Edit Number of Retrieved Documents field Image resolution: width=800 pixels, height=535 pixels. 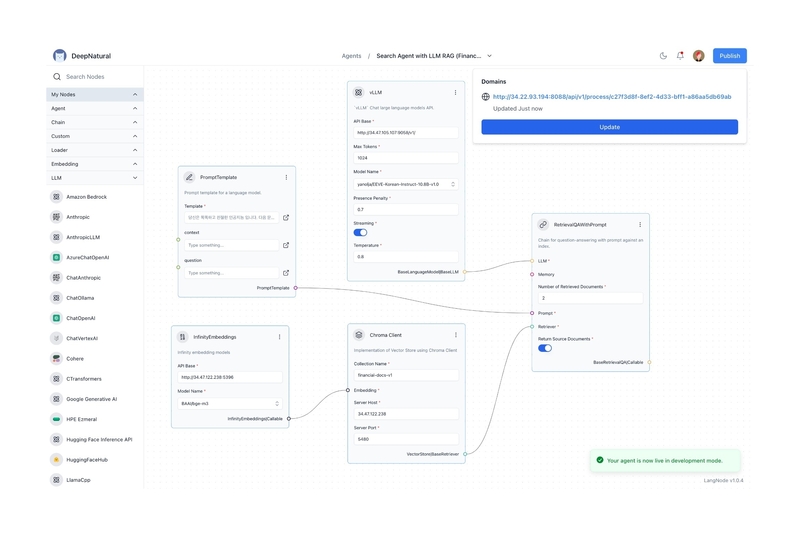[590, 298]
